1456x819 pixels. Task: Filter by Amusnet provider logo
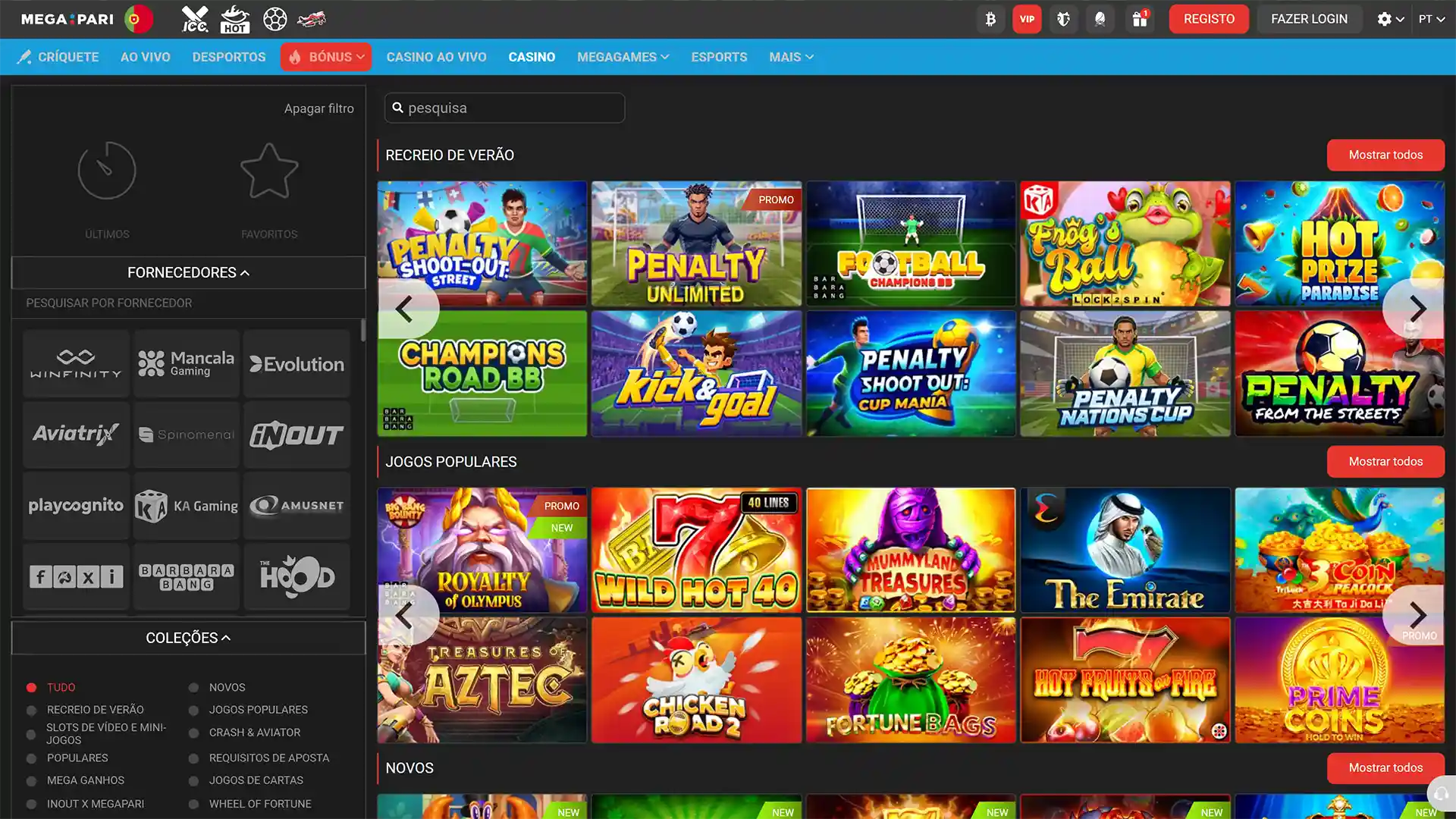297,506
